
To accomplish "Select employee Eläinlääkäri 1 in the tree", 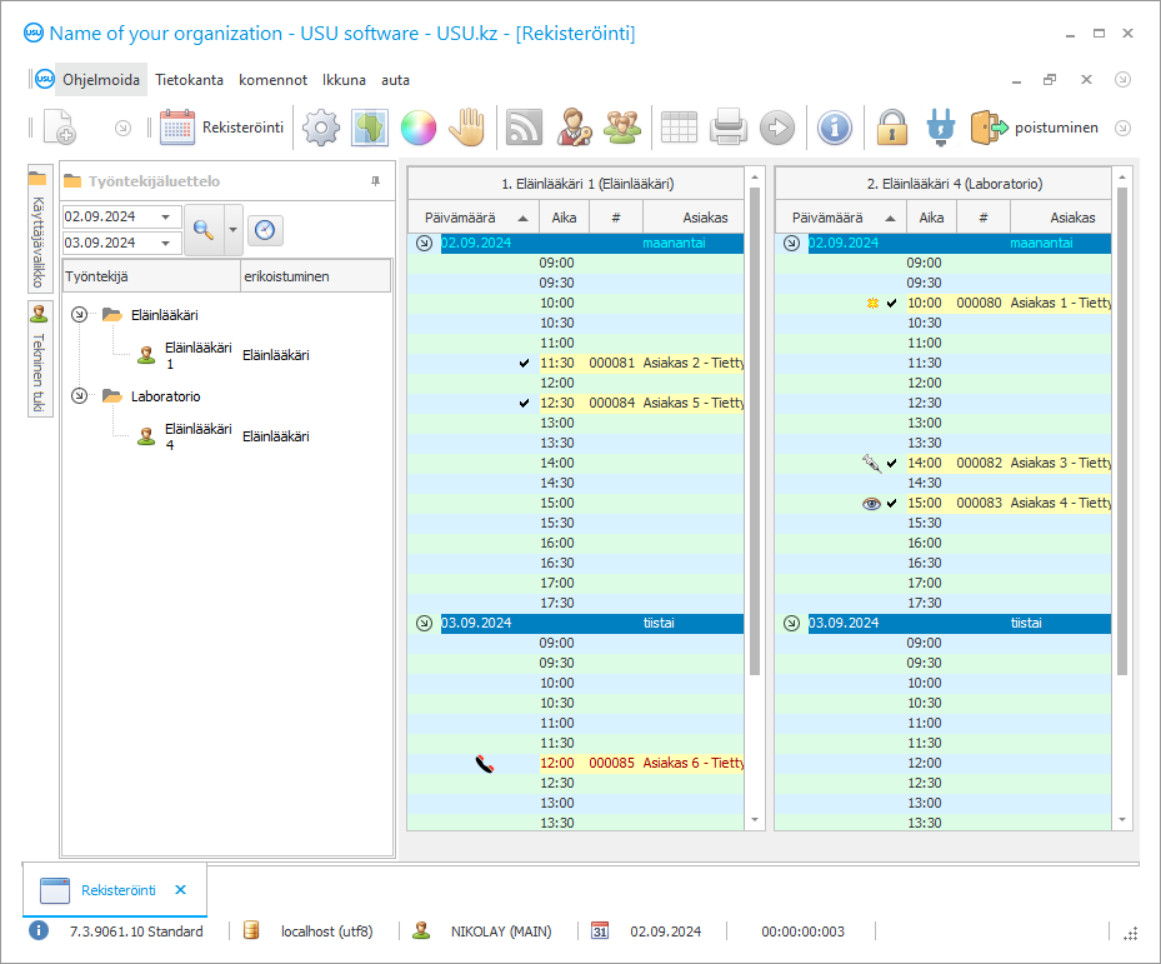I will 198,355.
